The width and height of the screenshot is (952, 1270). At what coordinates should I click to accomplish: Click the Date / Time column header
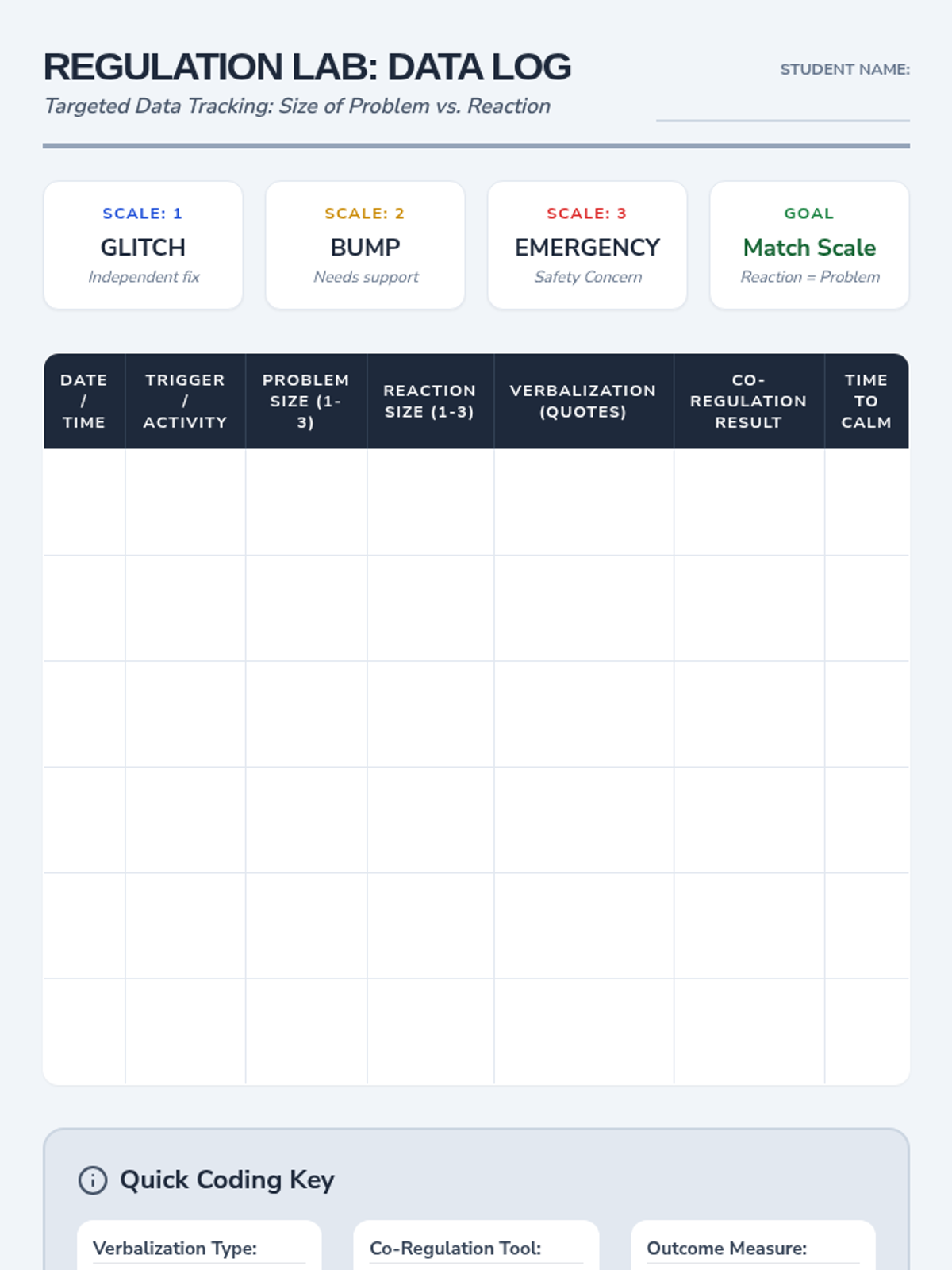pos(84,402)
